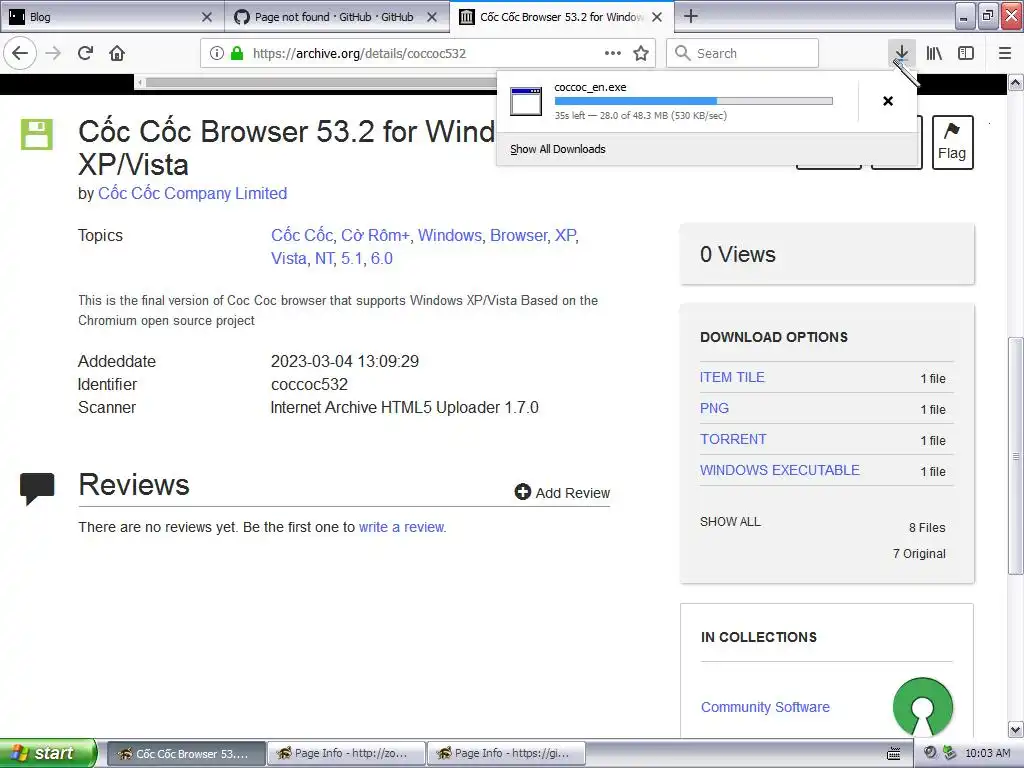Open Page Info https://gi... taskbar window

click(506, 753)
